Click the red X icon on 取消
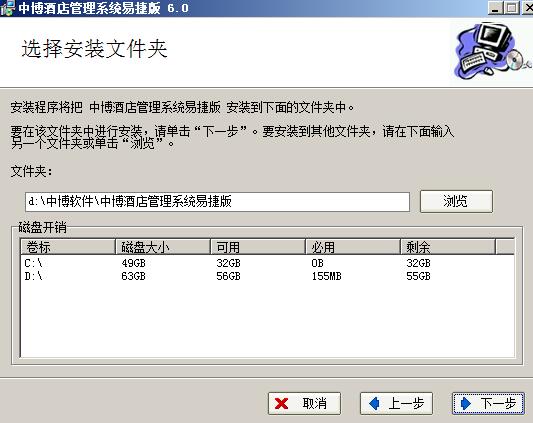This screenshot has height=423, width=533. click(281, 404)
